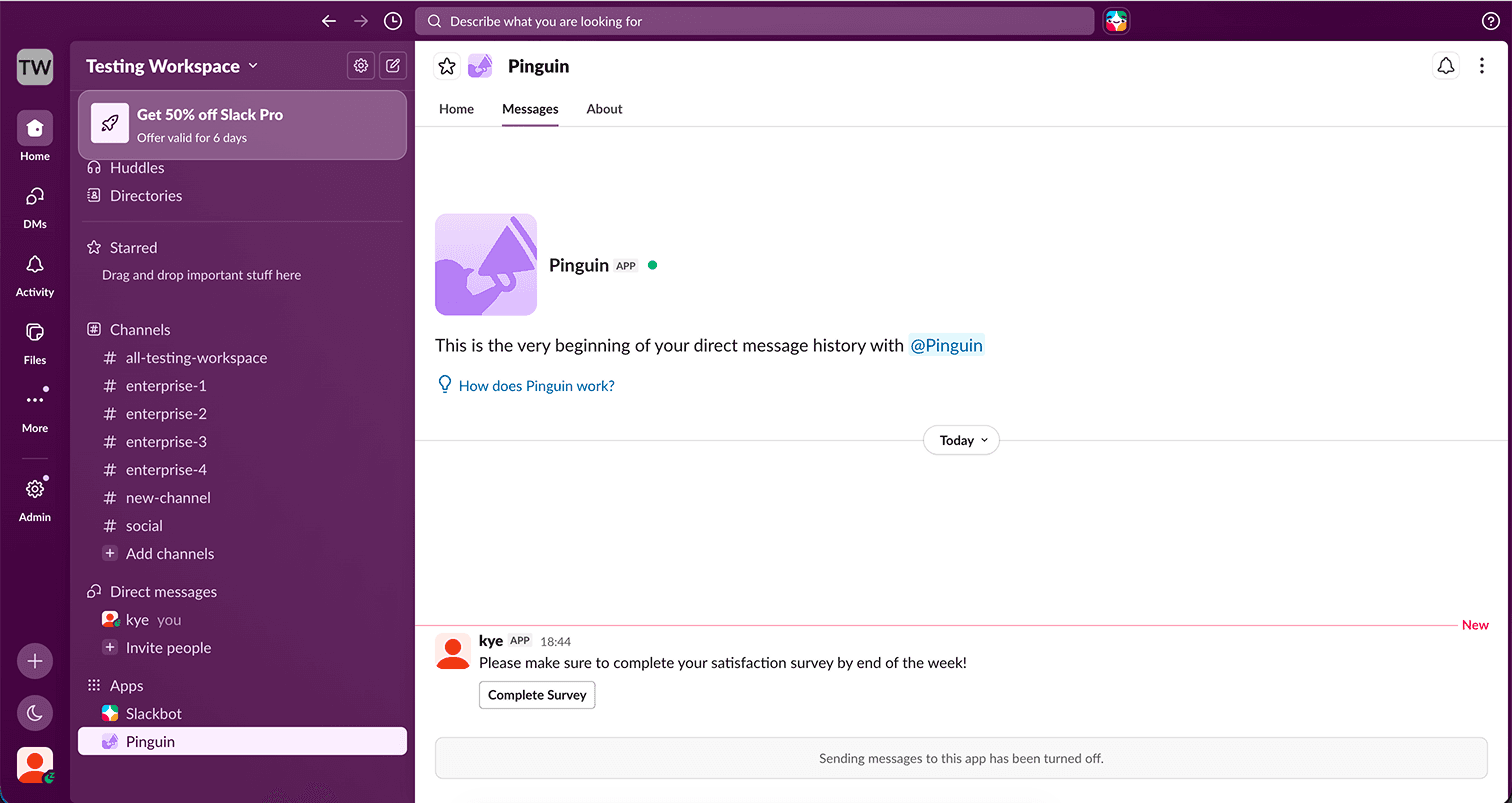Open the three-dot more actions menu
Screen dimensions: 1512x803
tap(1482, 66)
